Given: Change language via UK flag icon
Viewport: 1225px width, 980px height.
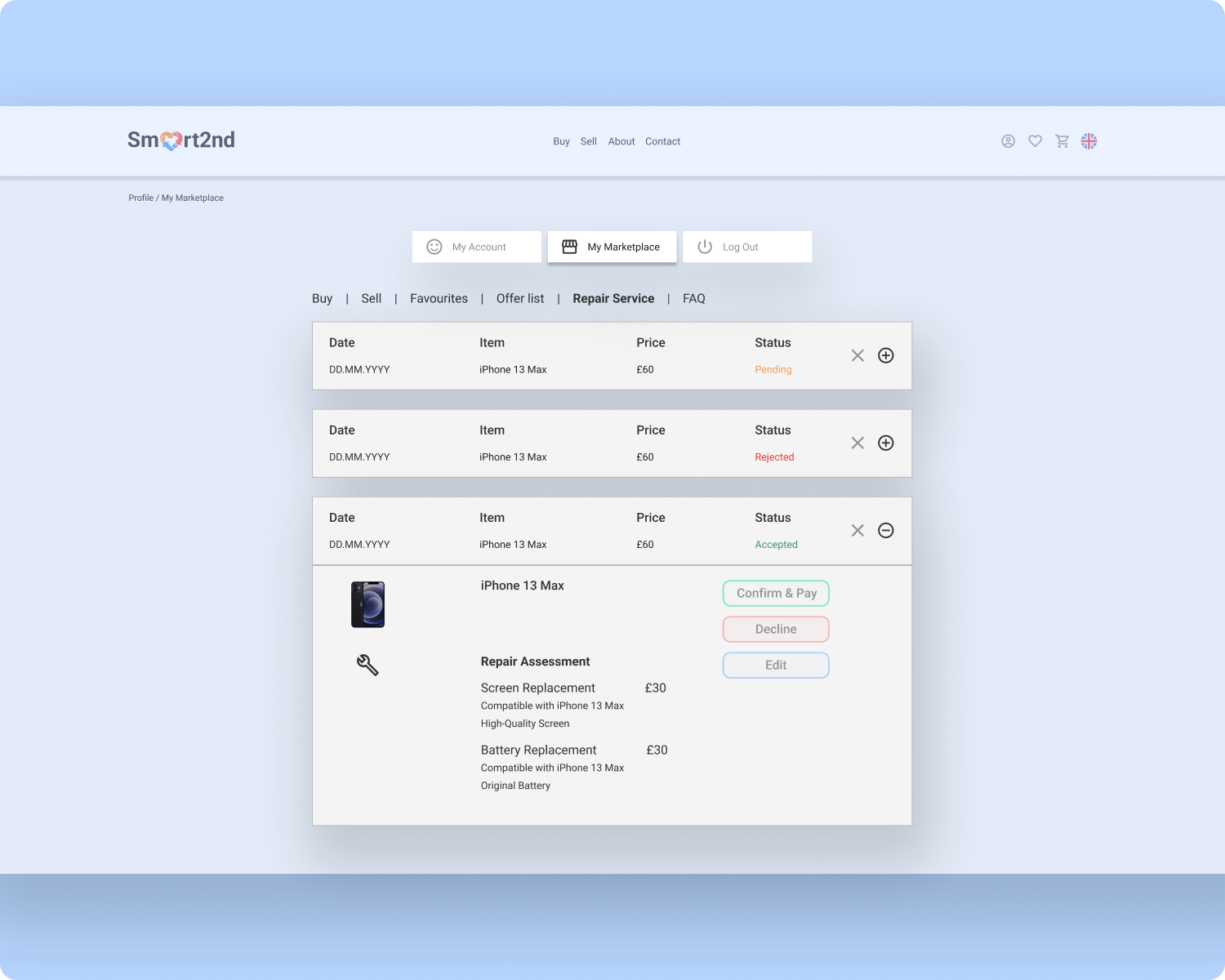Looking at the screenshot, I should point(1089,141).
